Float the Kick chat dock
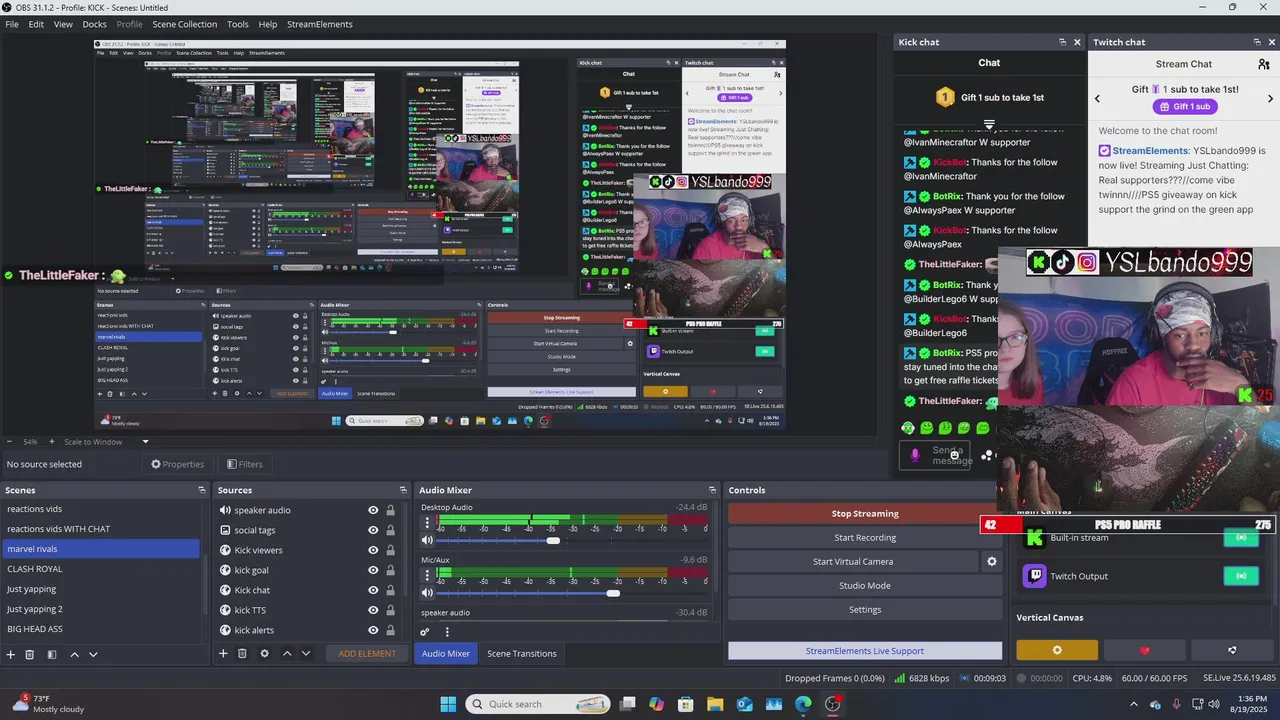Image resolution: width=1280 pixels, height=720 pixels. [1062, 42]
